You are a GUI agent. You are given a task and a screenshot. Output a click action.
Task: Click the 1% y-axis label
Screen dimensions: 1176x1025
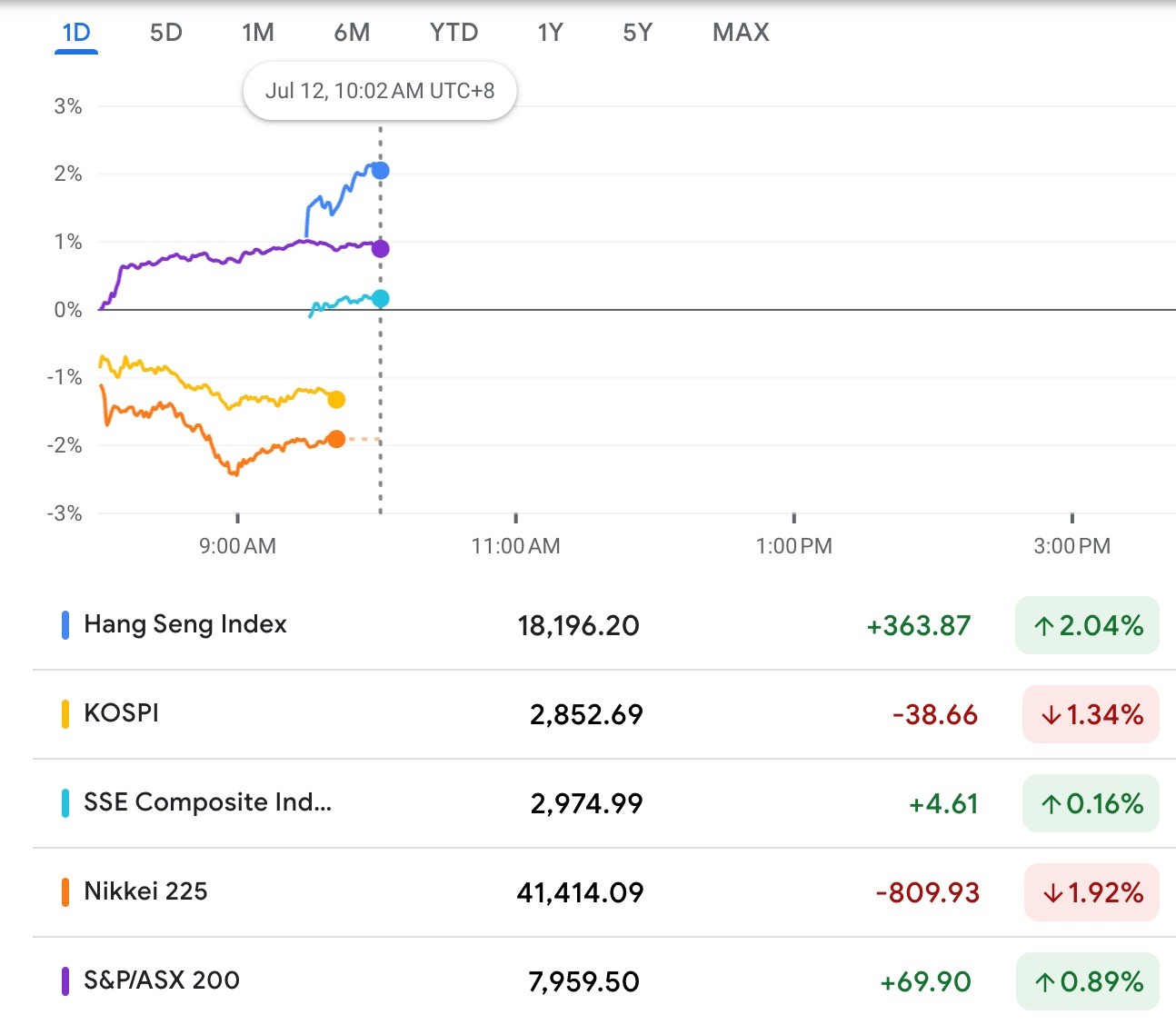pos(68,242)
